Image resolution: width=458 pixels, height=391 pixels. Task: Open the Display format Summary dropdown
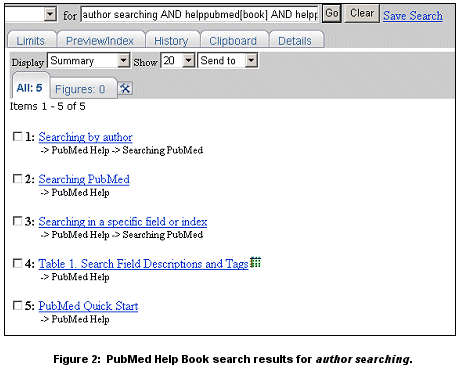coord(89,61)
